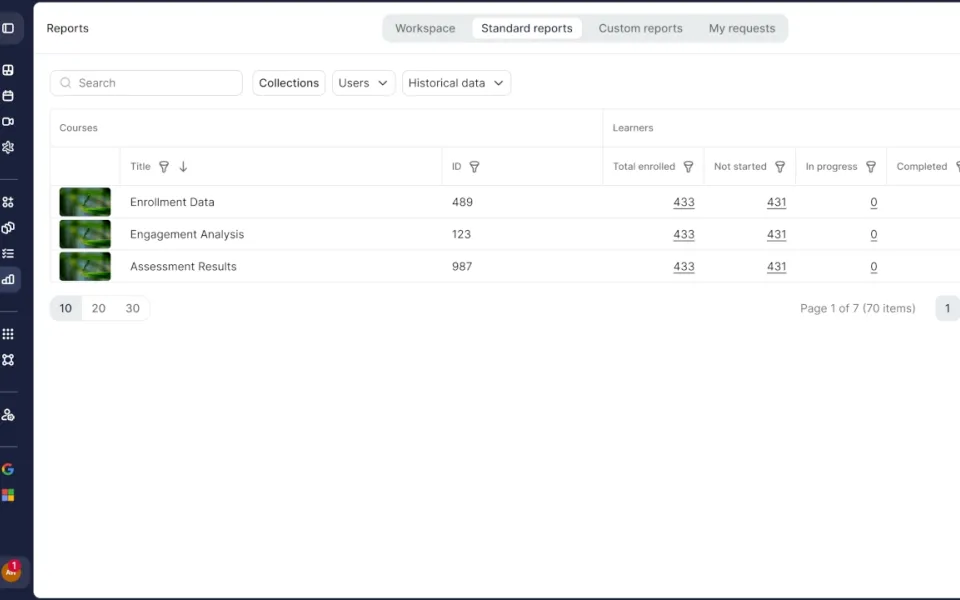Go to page 1 button
The width and height of the screenshot is (960, 600).
tap(947, 308)
